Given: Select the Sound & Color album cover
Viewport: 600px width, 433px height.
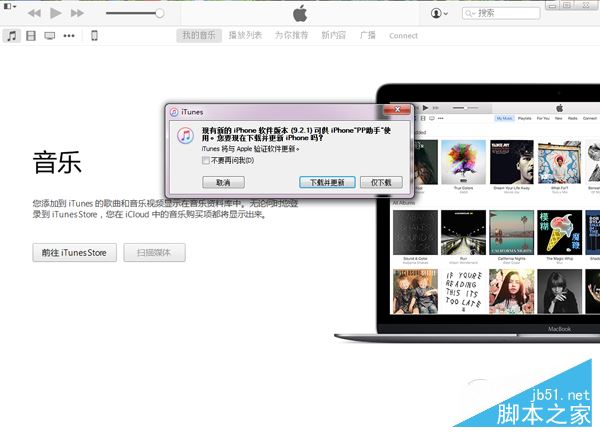Looking at the screenshot, I should [x=415, y=233].
